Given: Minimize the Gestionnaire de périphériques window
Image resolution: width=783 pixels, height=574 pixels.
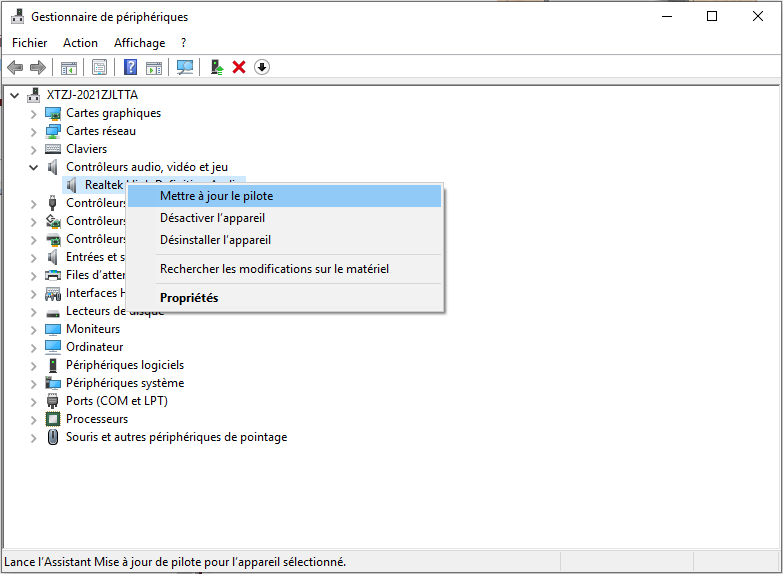Looking at the screenshot, I should pos(667,16).
